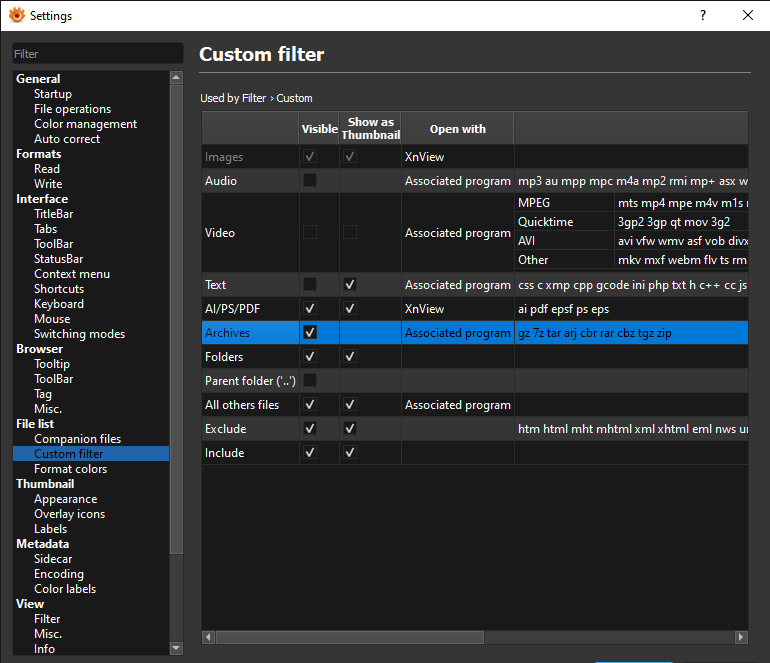The image size is (770, 663).
Task: Click the table's horizontal scroll left arrow
Action: click(x=209, y=637)
